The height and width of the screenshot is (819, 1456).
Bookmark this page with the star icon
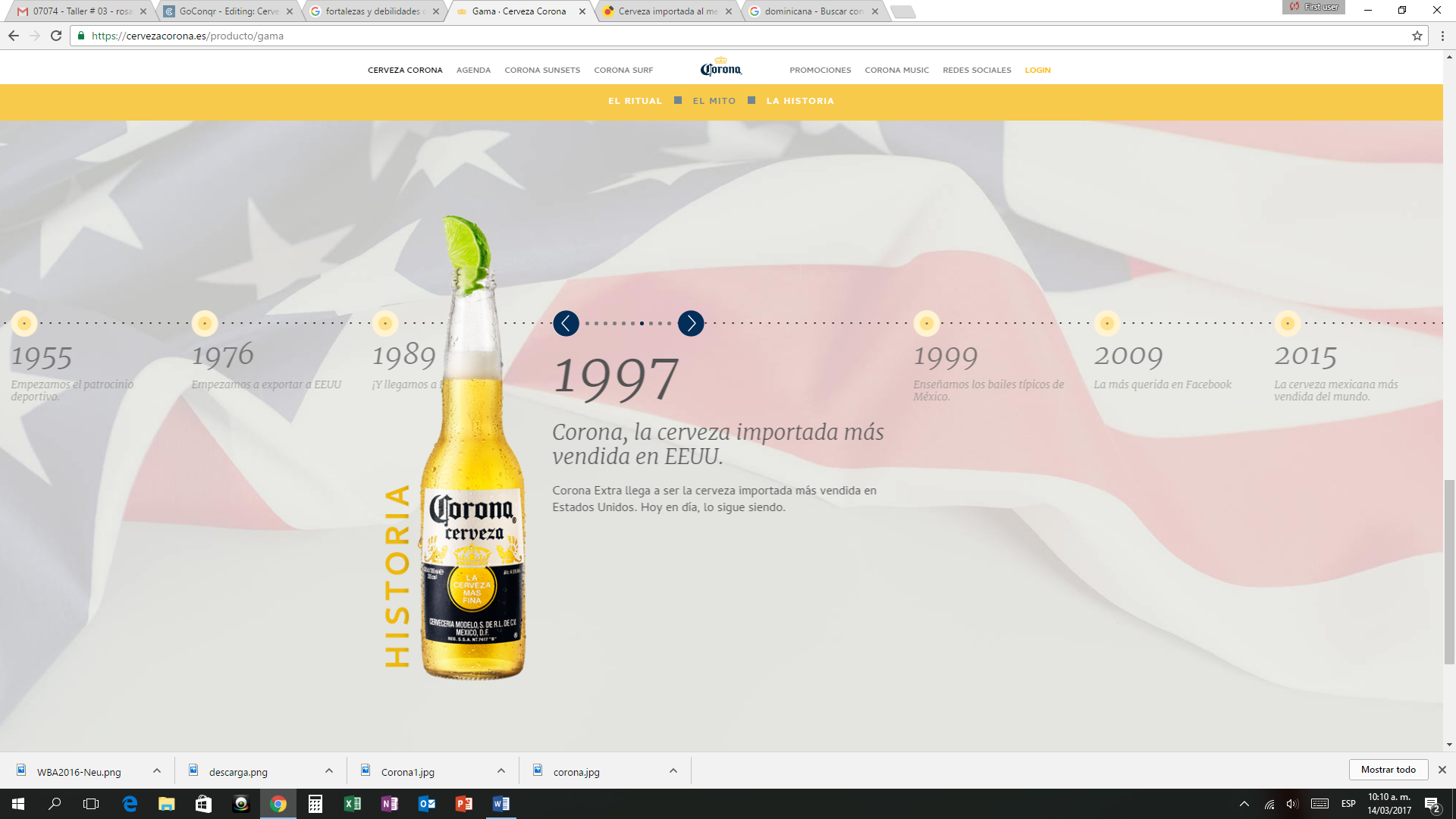click(x=1417, y=36)
